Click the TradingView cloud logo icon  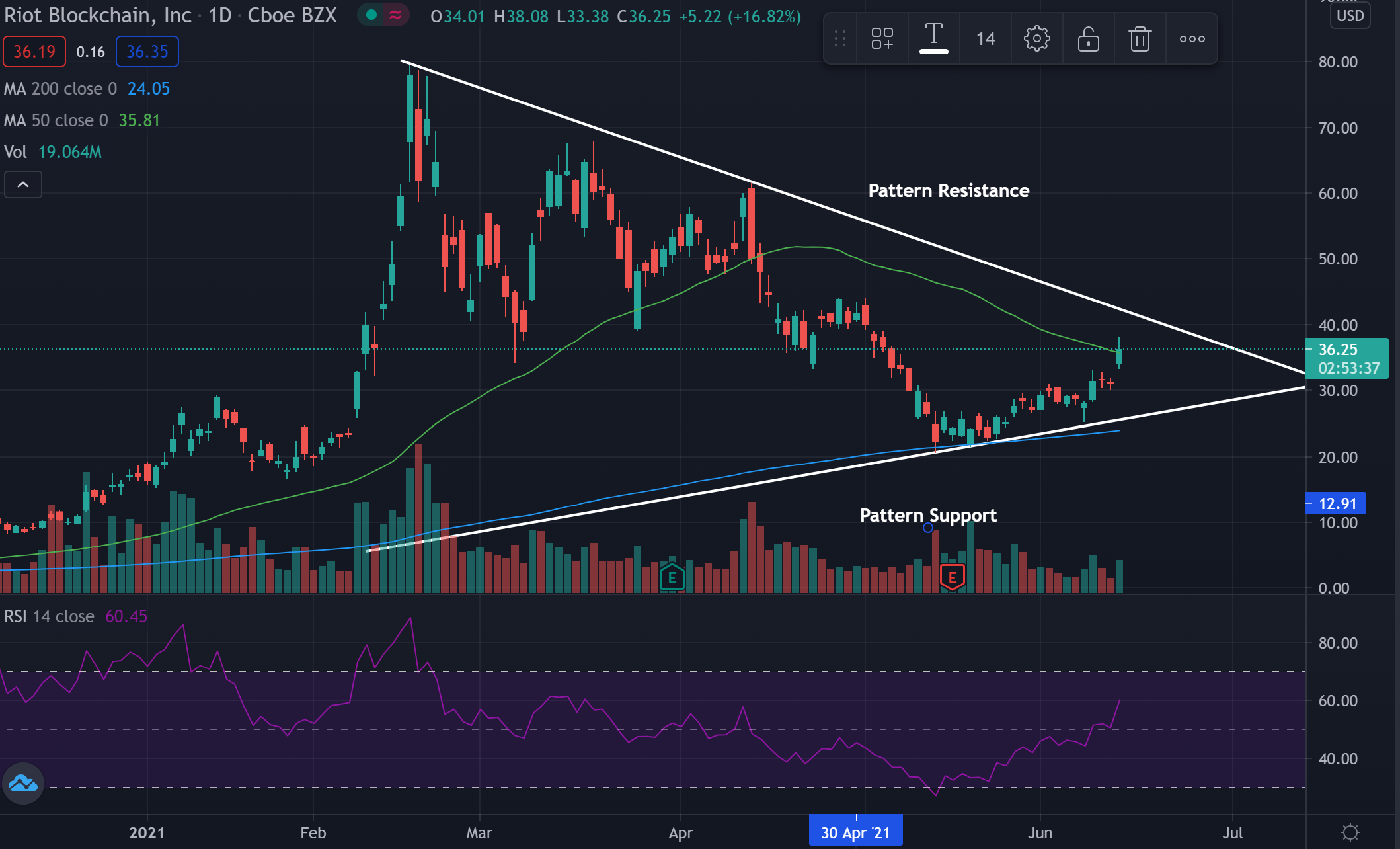click(23, 784)
